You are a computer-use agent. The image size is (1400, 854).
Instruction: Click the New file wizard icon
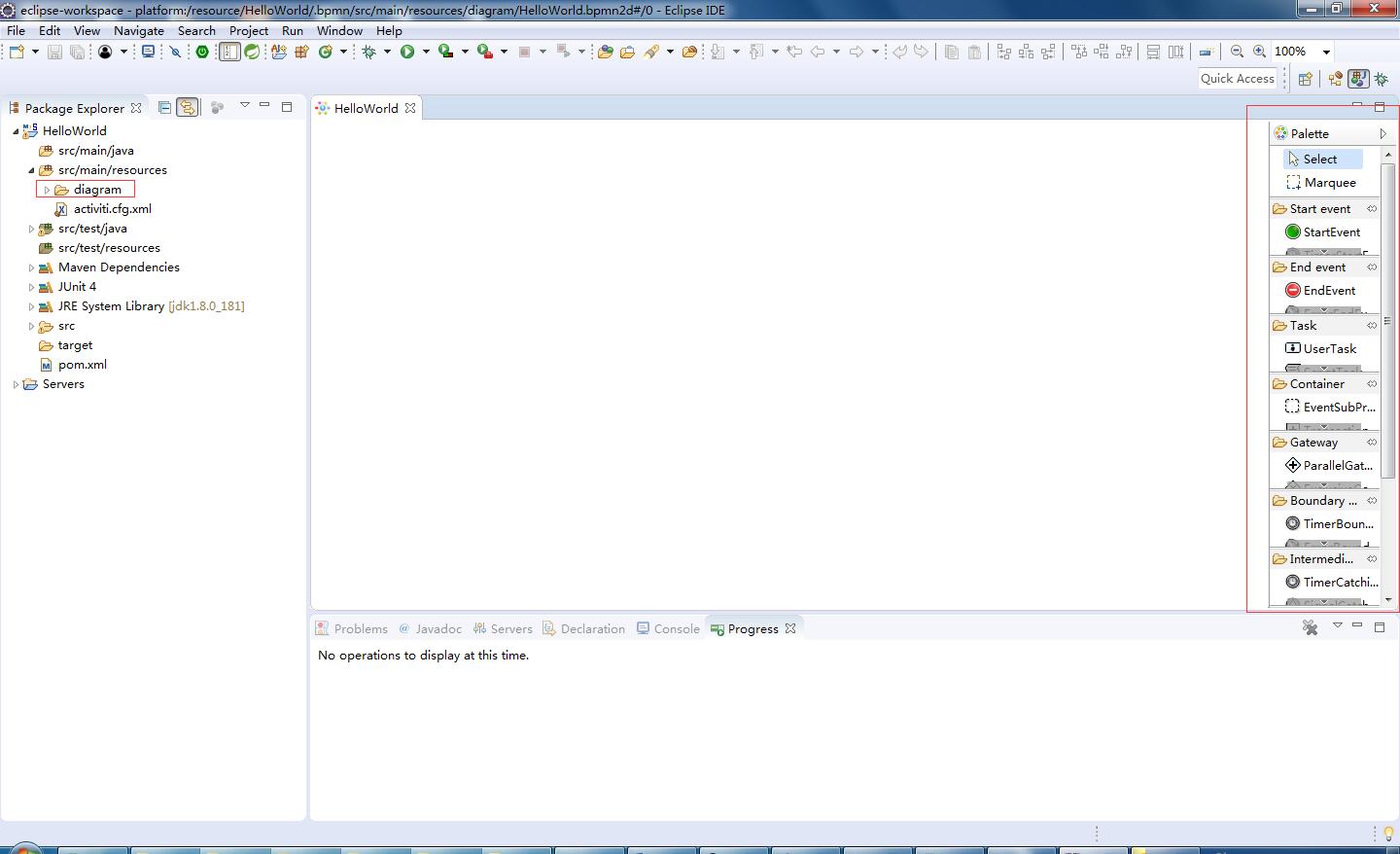(17, 52)
